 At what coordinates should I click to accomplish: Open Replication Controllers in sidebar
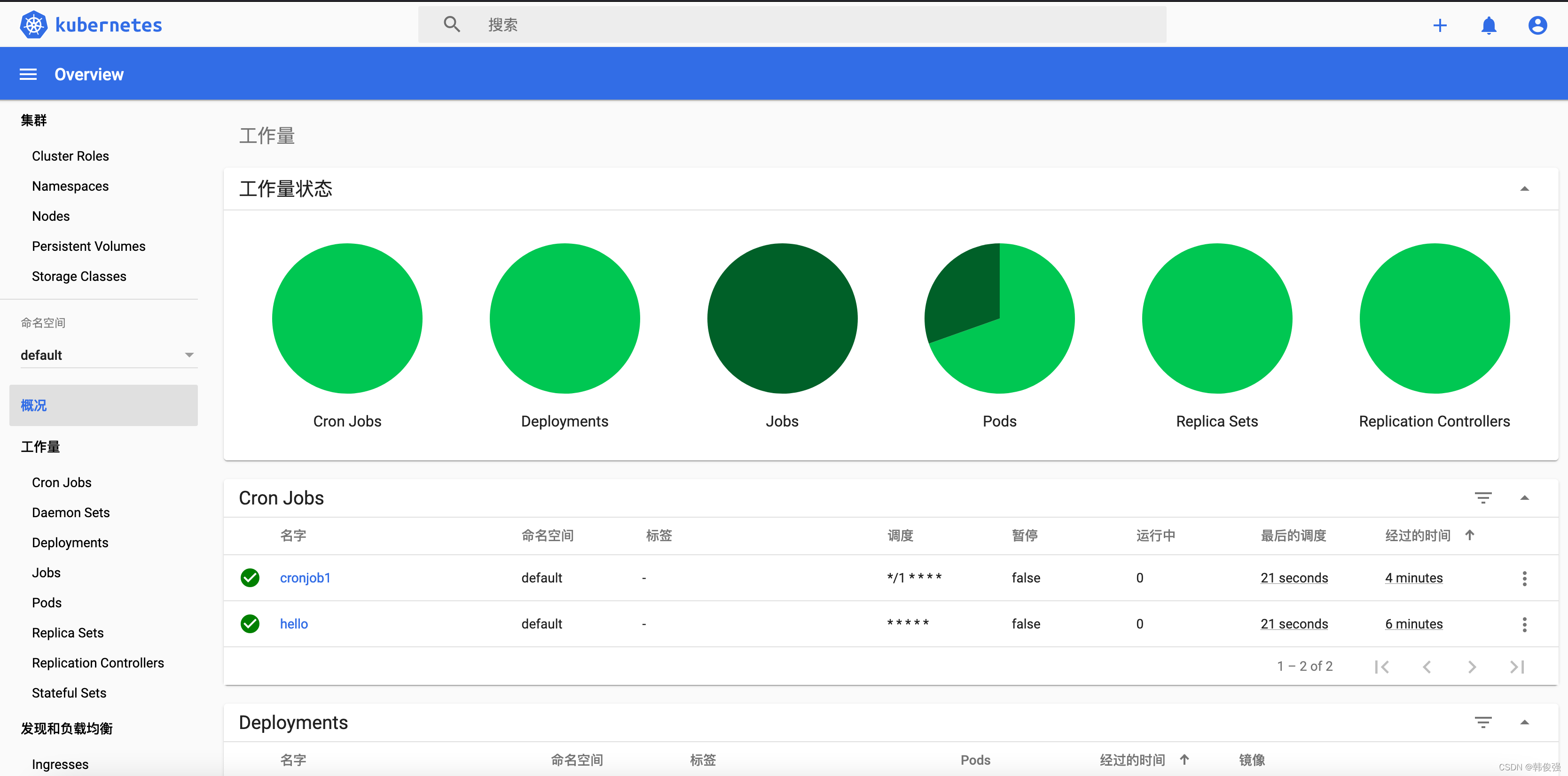pyautogui.click(x=98, y=663)
